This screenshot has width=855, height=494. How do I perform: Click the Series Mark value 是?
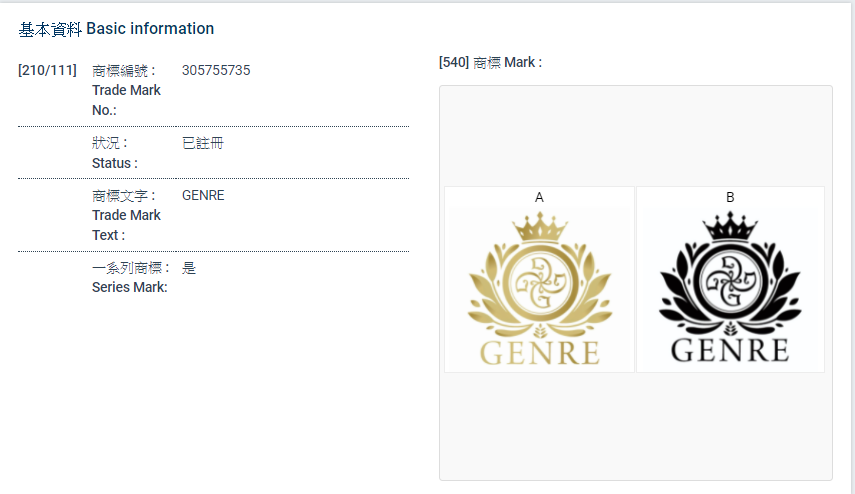189,268
